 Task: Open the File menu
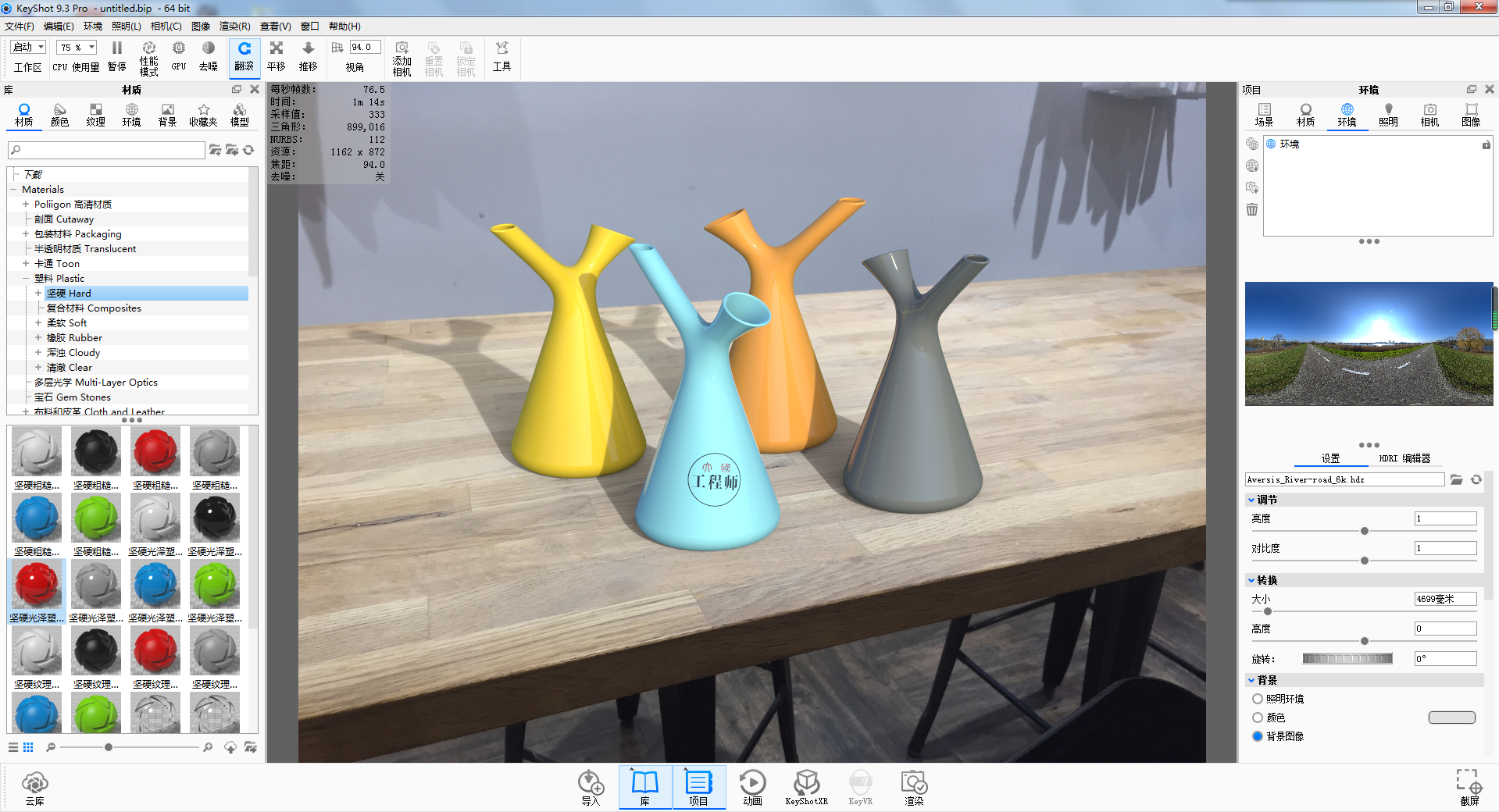pyautogui.click(x=20, y=26)
